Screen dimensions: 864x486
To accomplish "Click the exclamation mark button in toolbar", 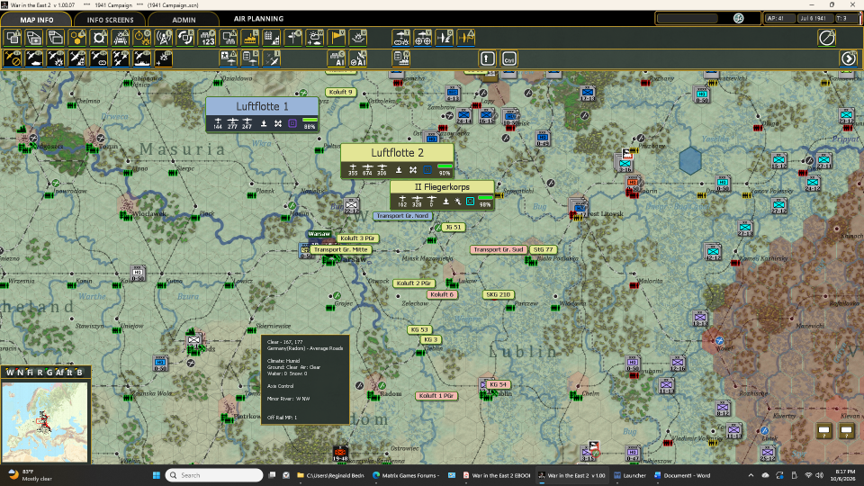I will (487, 58).
